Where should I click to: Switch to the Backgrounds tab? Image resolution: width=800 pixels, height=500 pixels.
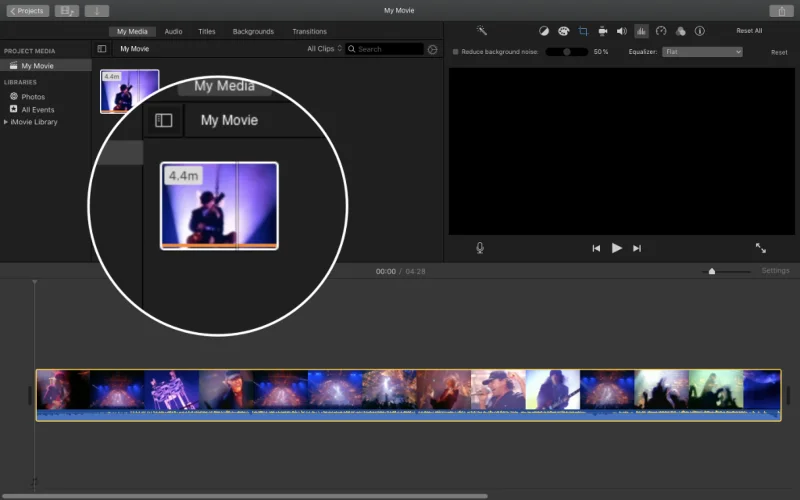click(253, 32)
